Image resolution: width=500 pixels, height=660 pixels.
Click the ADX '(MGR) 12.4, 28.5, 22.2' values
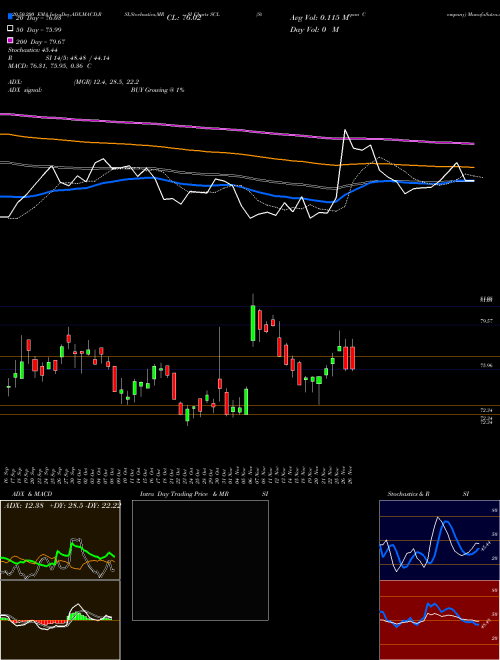tap(106, 82)
